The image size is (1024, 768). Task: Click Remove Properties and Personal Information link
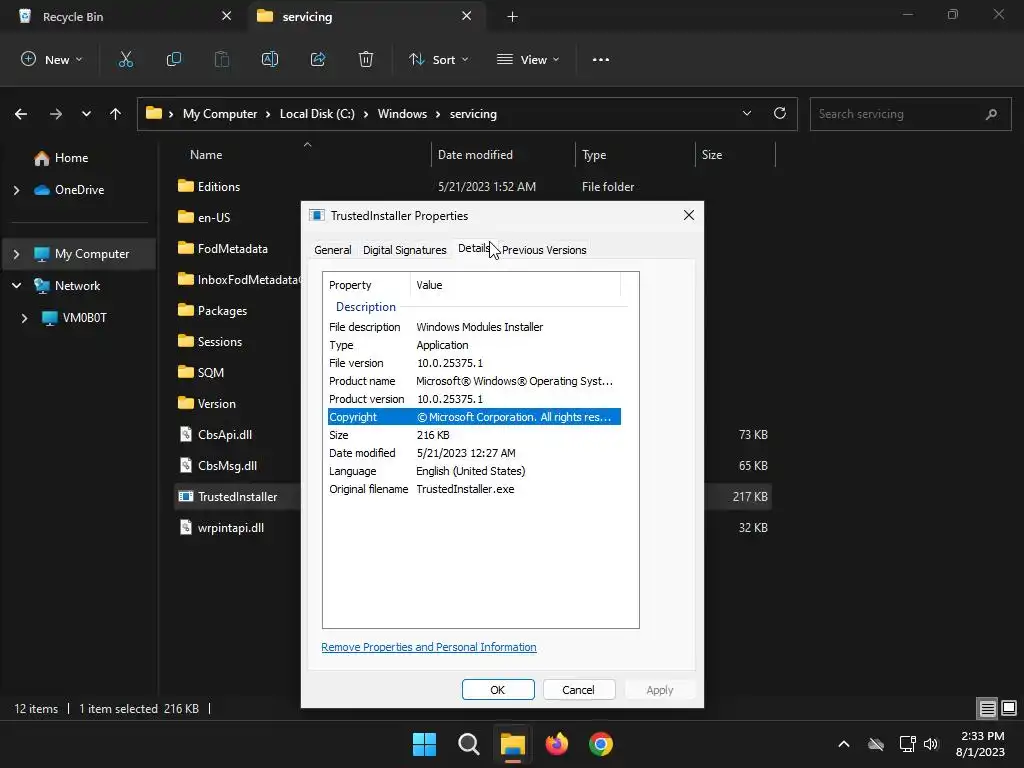pyautogui.click(x=428, y=647)
